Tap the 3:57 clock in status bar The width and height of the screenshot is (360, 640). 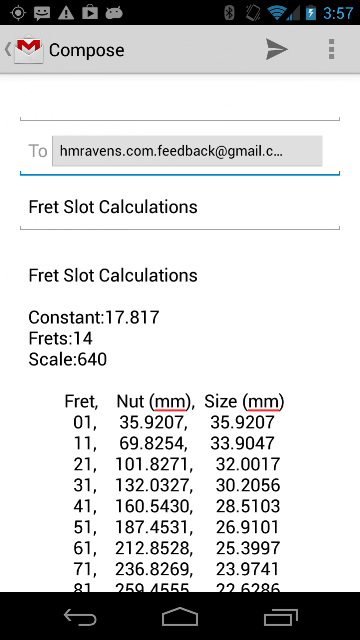(x=338, y=13)
